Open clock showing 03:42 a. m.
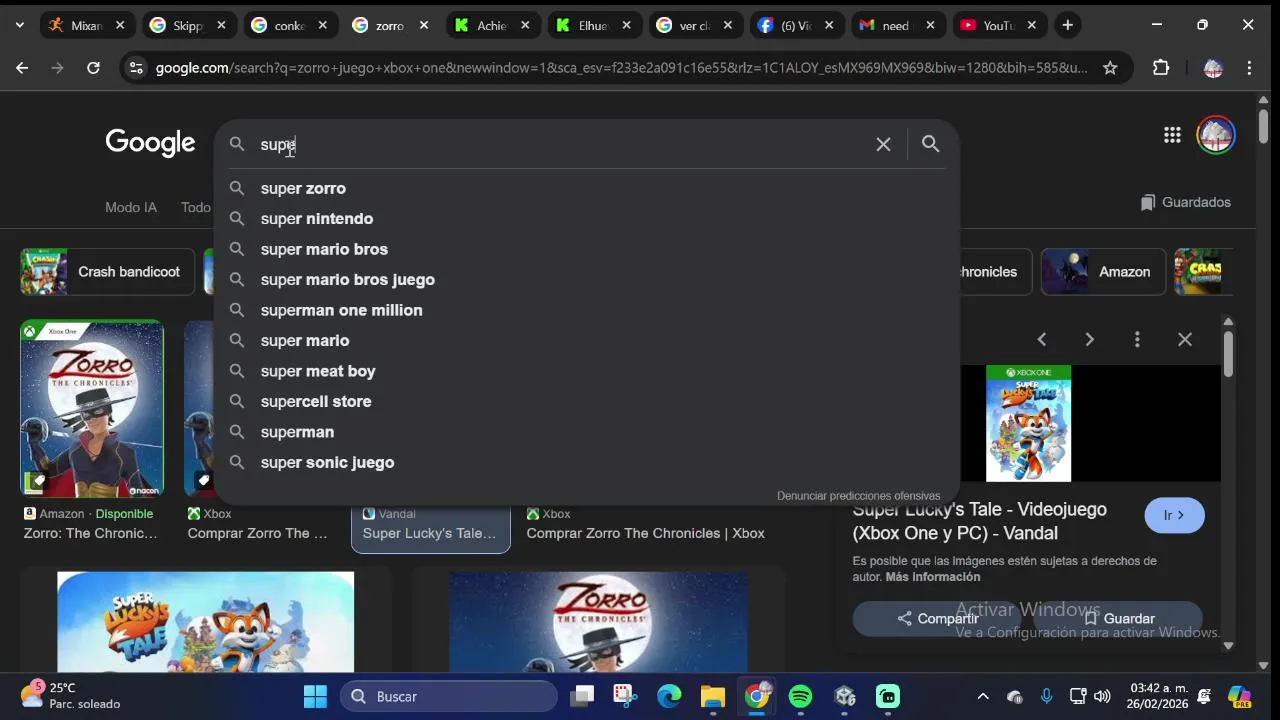 coord(1158,696)
